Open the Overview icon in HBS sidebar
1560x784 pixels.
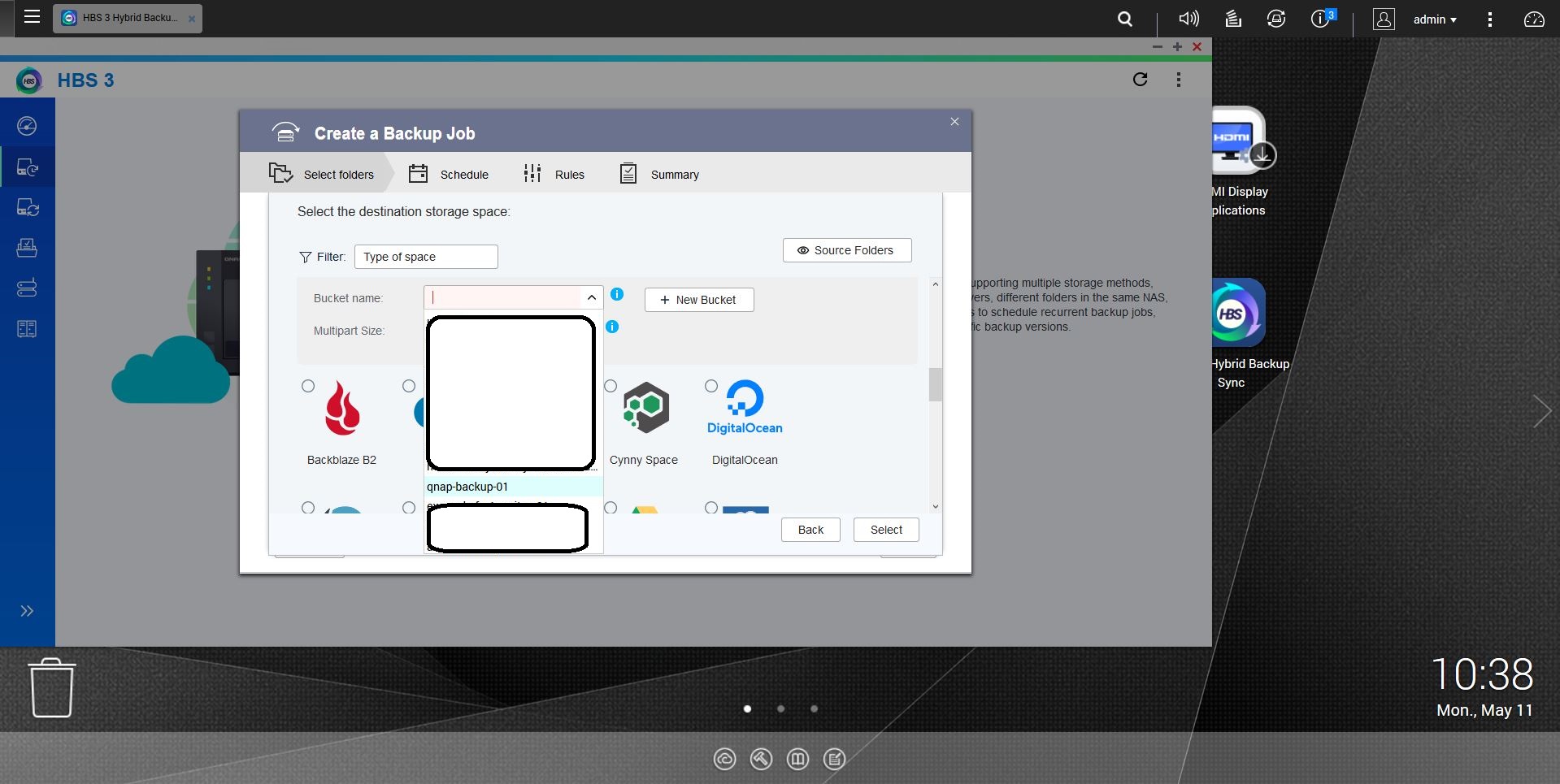click(x=27, y=126)
